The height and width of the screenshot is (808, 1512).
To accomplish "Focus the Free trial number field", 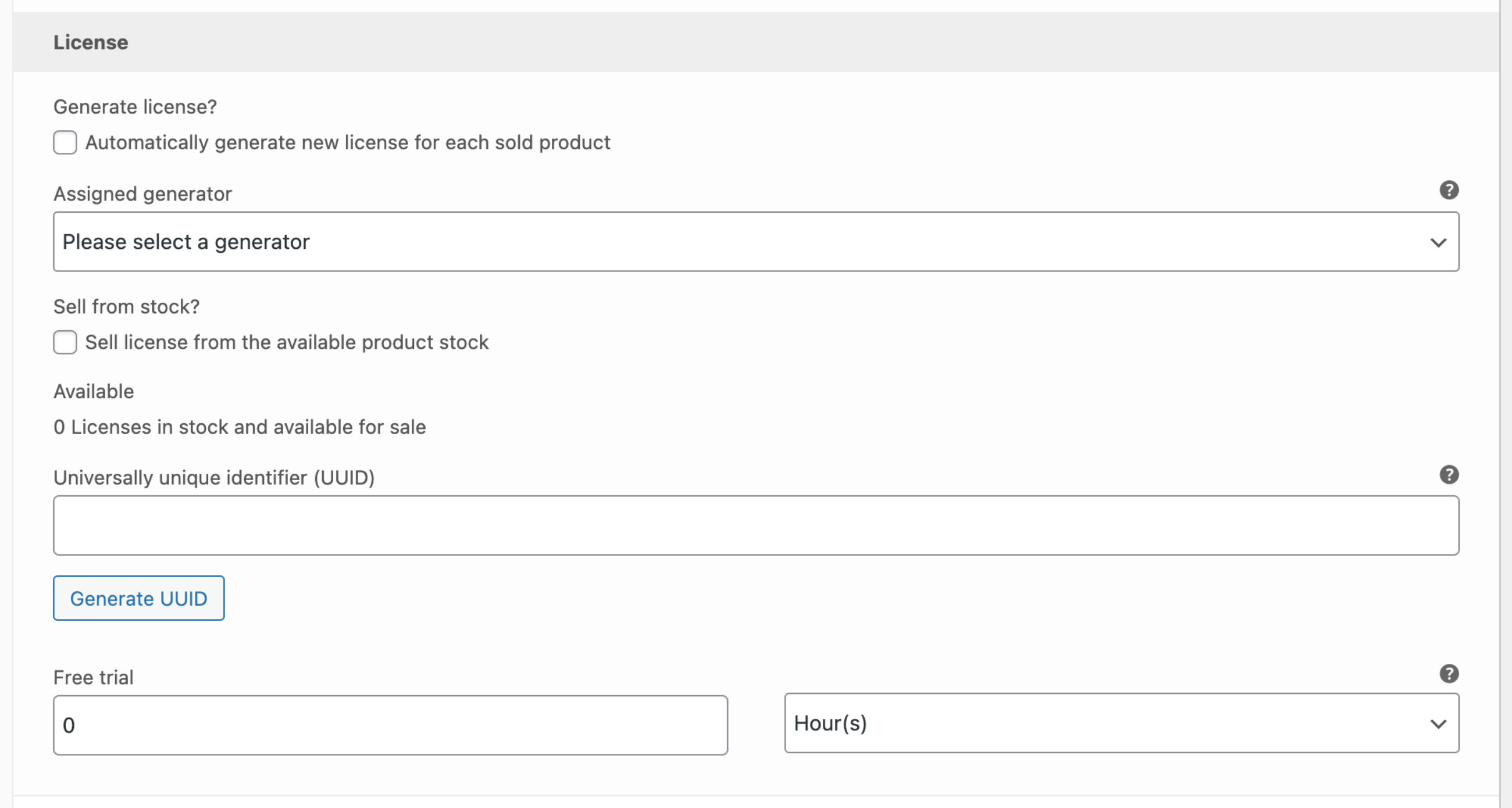I will point(390,725).
